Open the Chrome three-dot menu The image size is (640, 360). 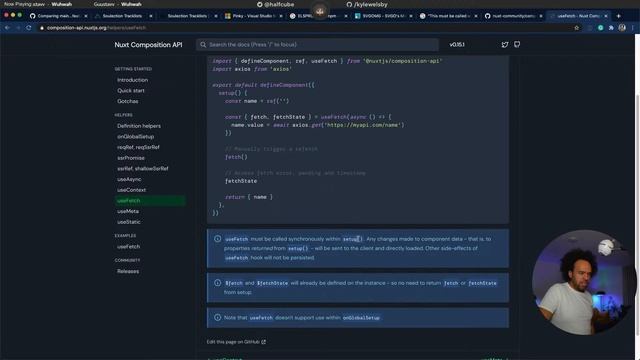click(632, 28)
